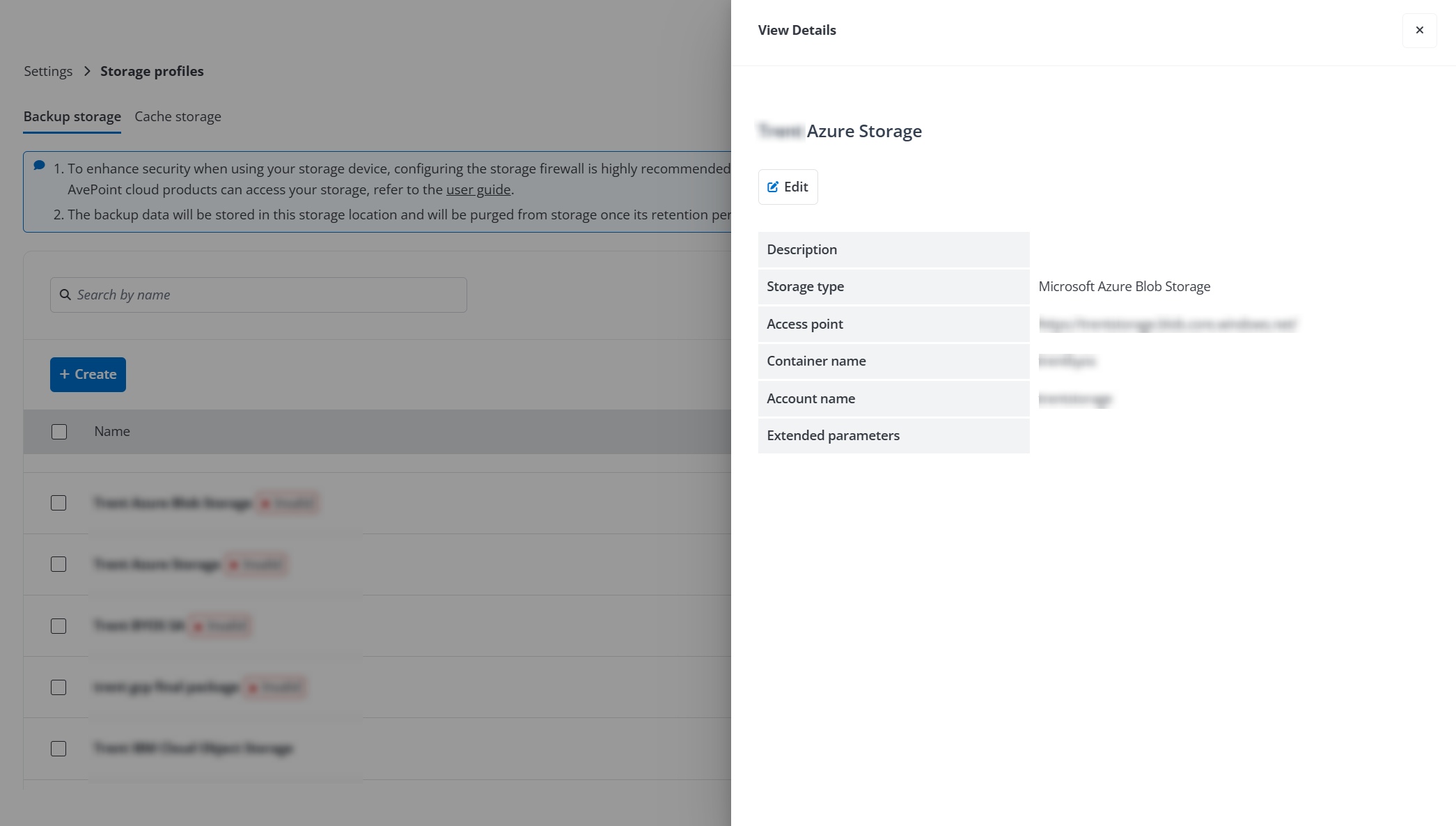Click the red Invalid badge on the first storage row
Viewport: 1456px width, 826px height.
[x=288, y=502]
